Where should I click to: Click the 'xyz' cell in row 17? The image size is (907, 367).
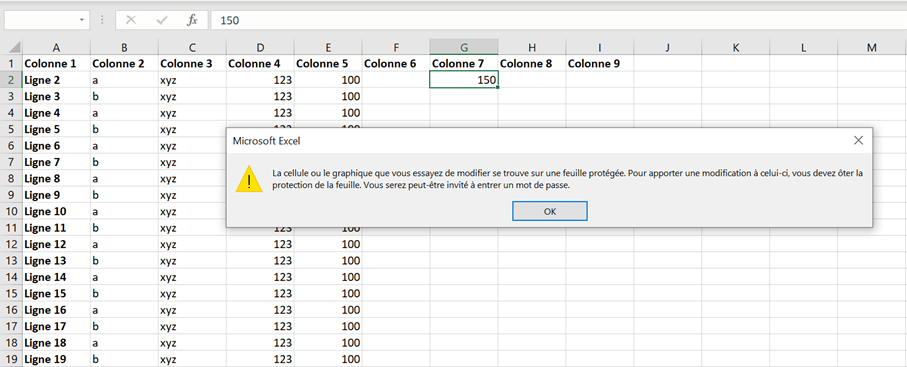pos(192,326)
